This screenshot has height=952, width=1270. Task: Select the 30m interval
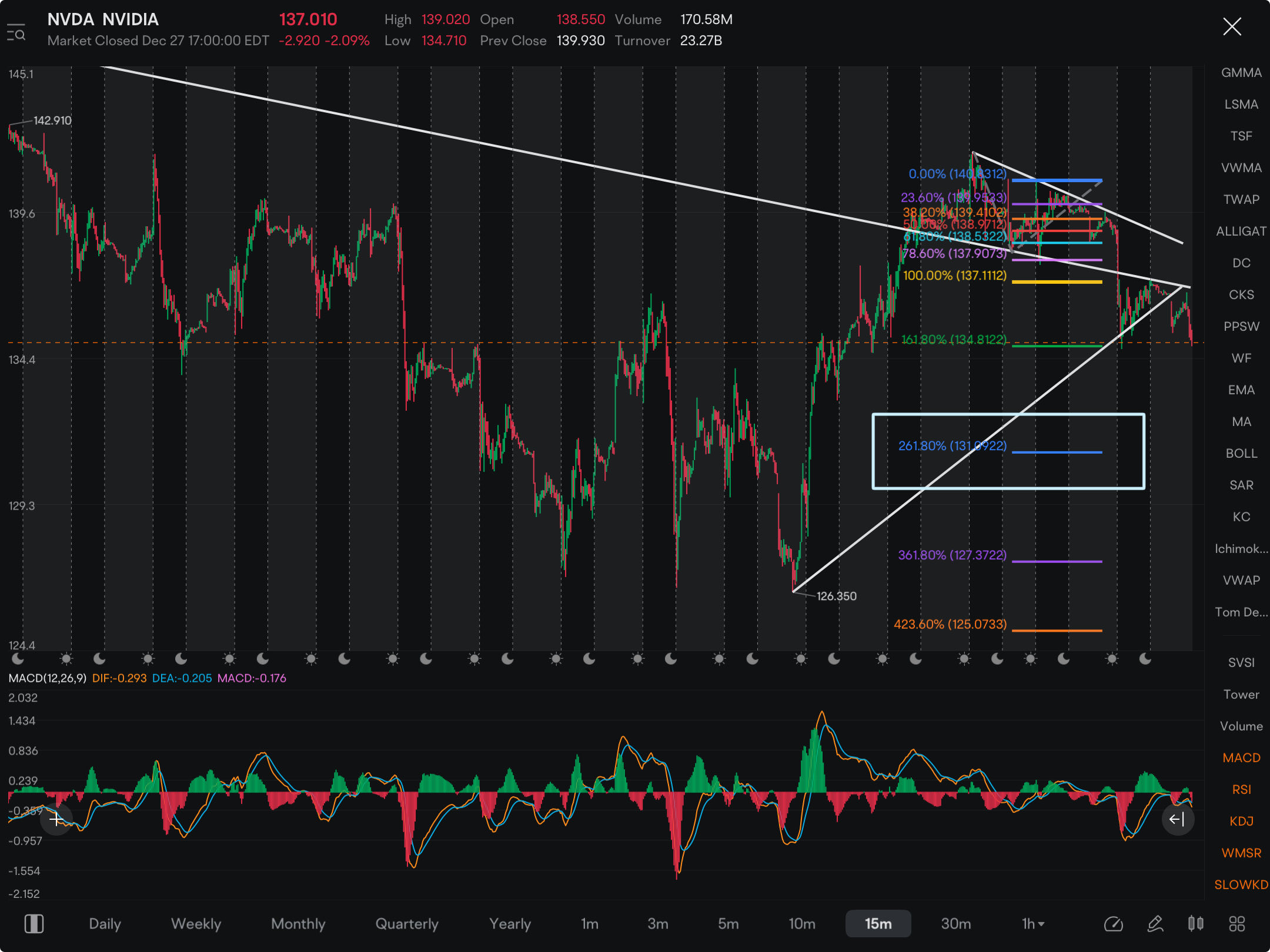(956, 924)
